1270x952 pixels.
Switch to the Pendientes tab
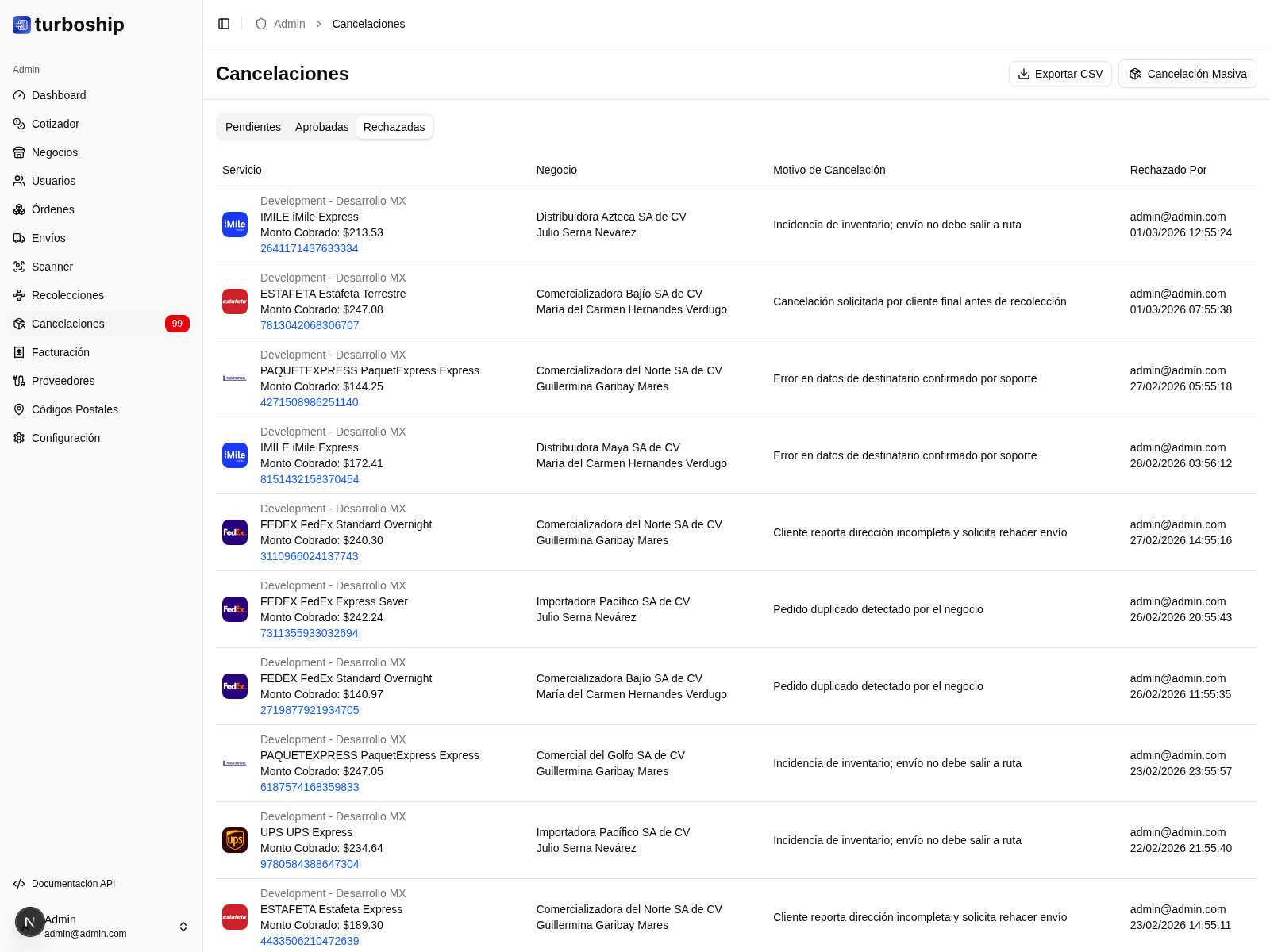pos(252,127)
